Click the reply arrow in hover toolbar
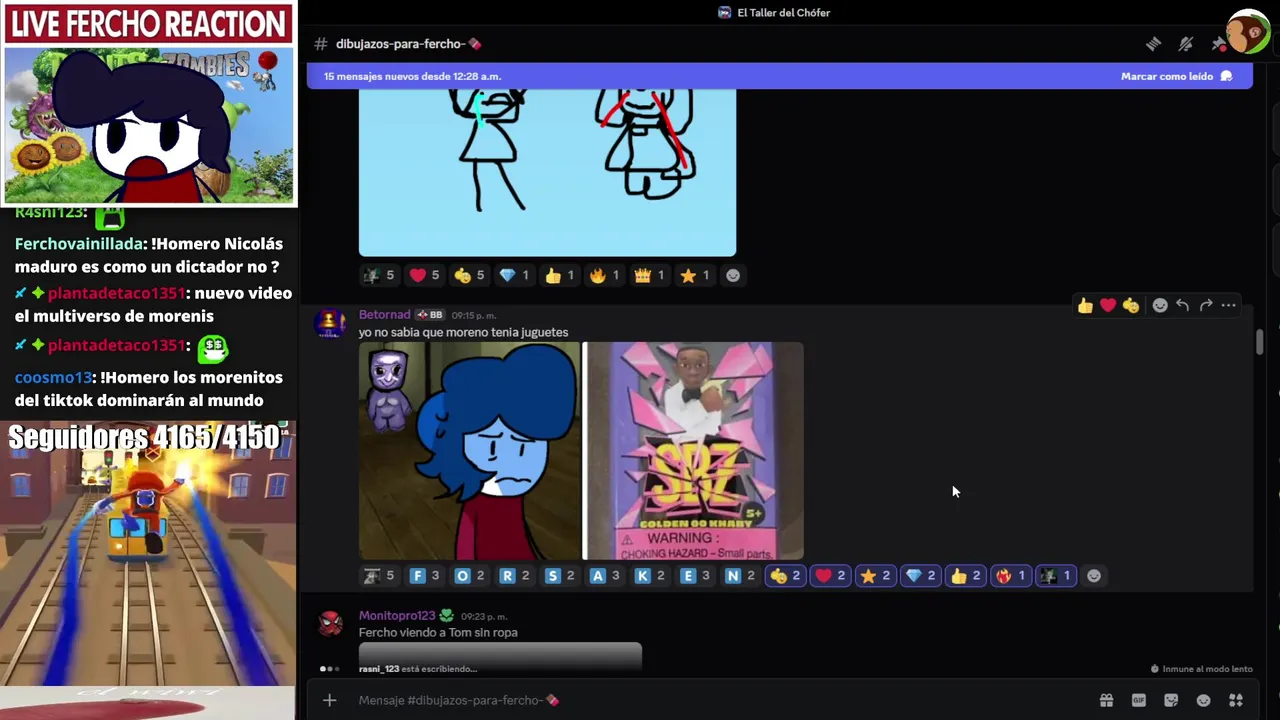Screen dimensions: 1280x720 tap(1183, 305)
